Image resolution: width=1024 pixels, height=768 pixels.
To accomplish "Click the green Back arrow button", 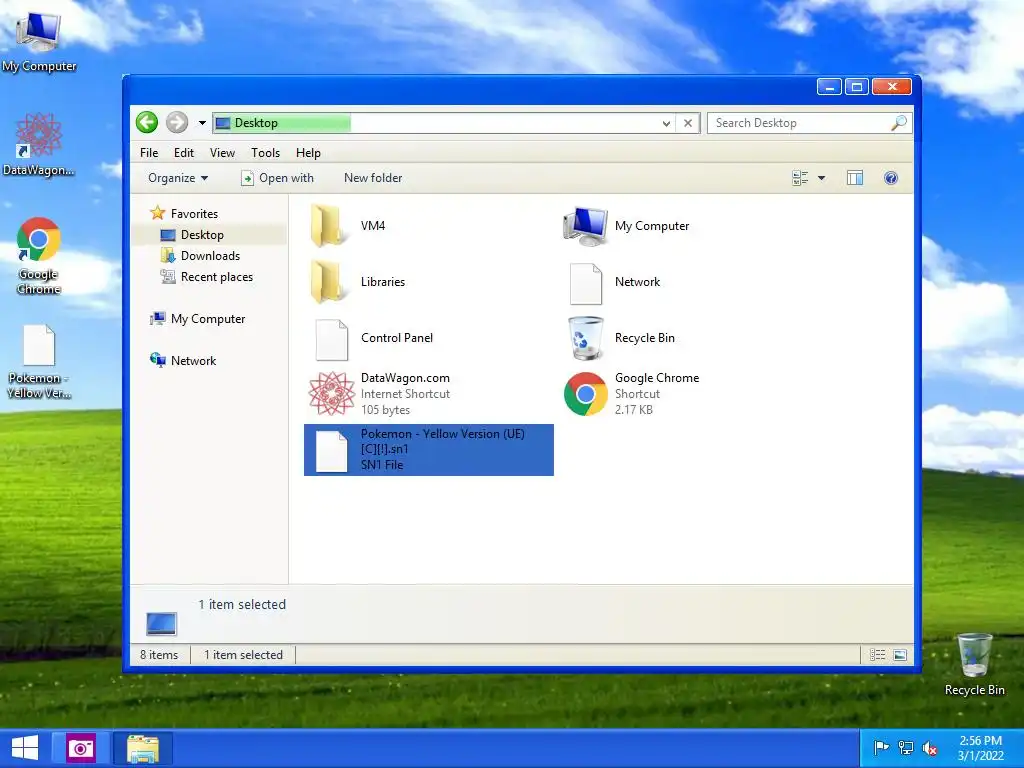I will 147,122.
